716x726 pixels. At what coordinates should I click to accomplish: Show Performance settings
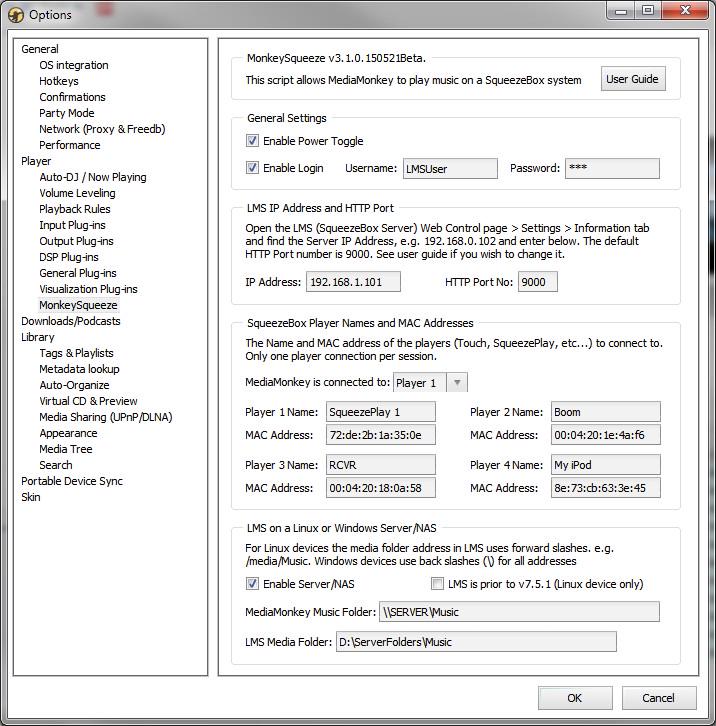[69, 145]
